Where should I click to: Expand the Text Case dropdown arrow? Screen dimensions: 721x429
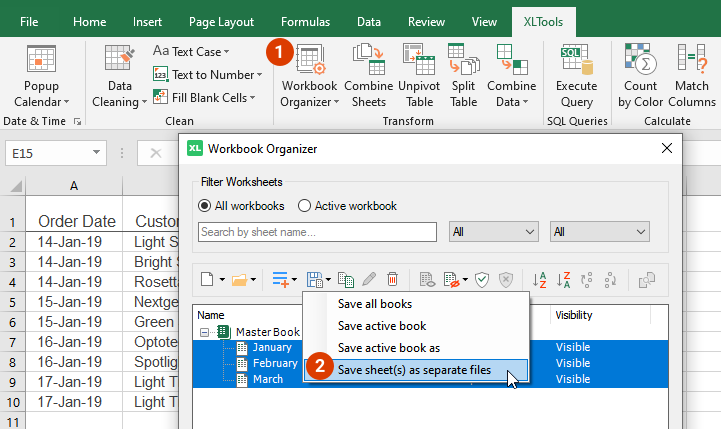click(226, 52)
